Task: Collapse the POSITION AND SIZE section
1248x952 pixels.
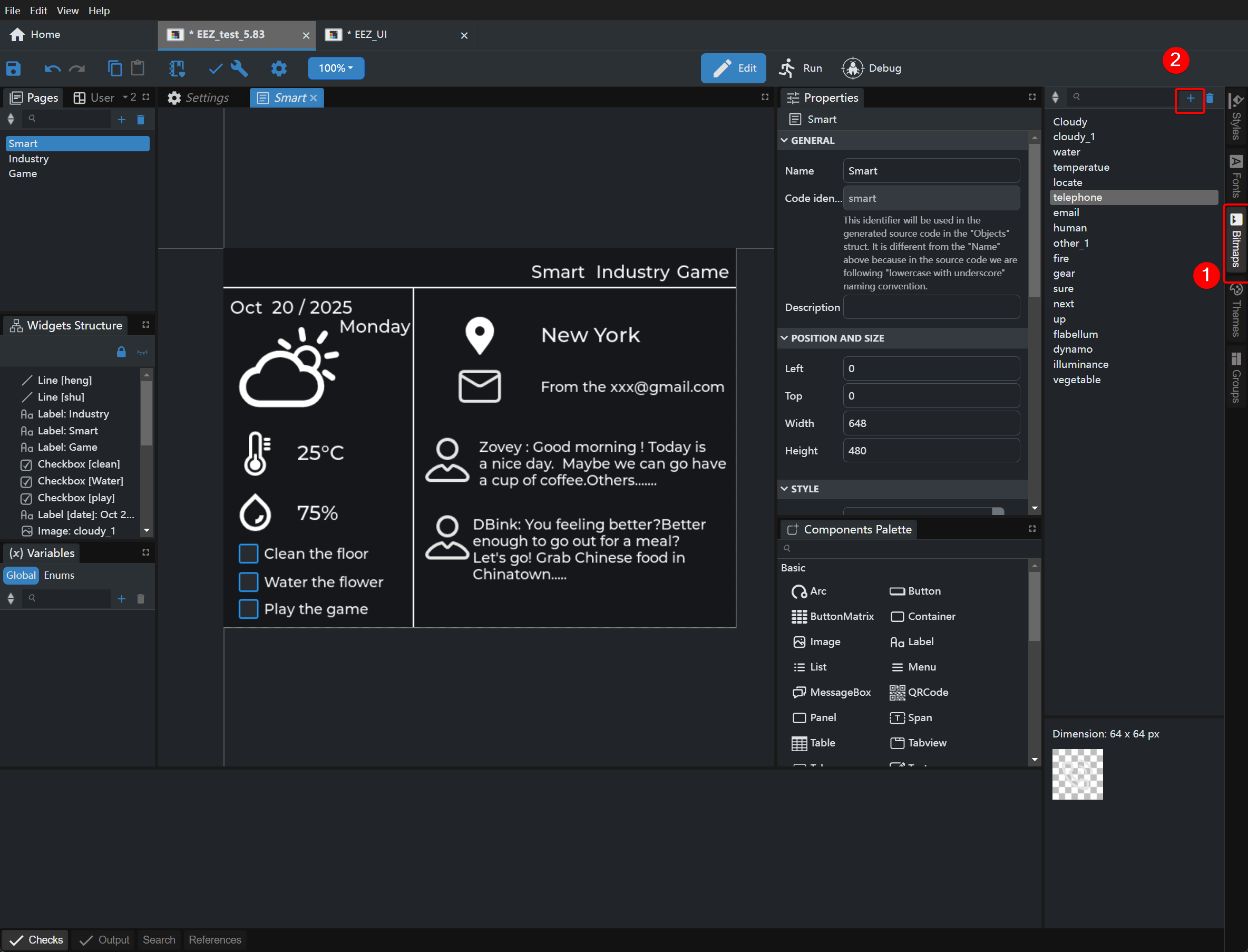Action: click(x=785, y=338)
